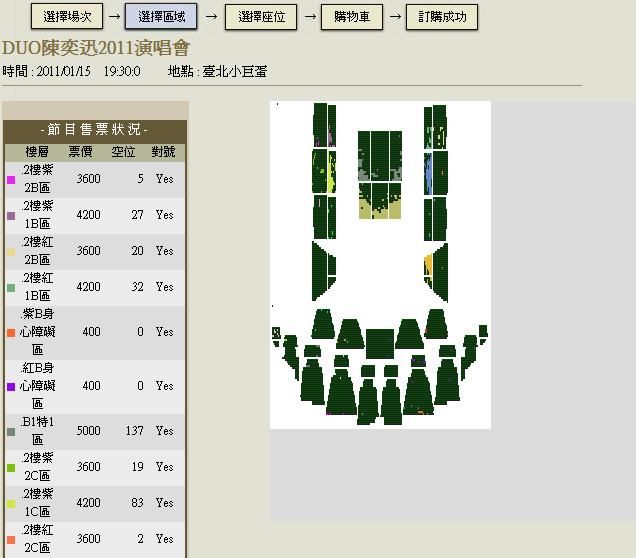Click the 137 vacancy count

click(135, 431)
